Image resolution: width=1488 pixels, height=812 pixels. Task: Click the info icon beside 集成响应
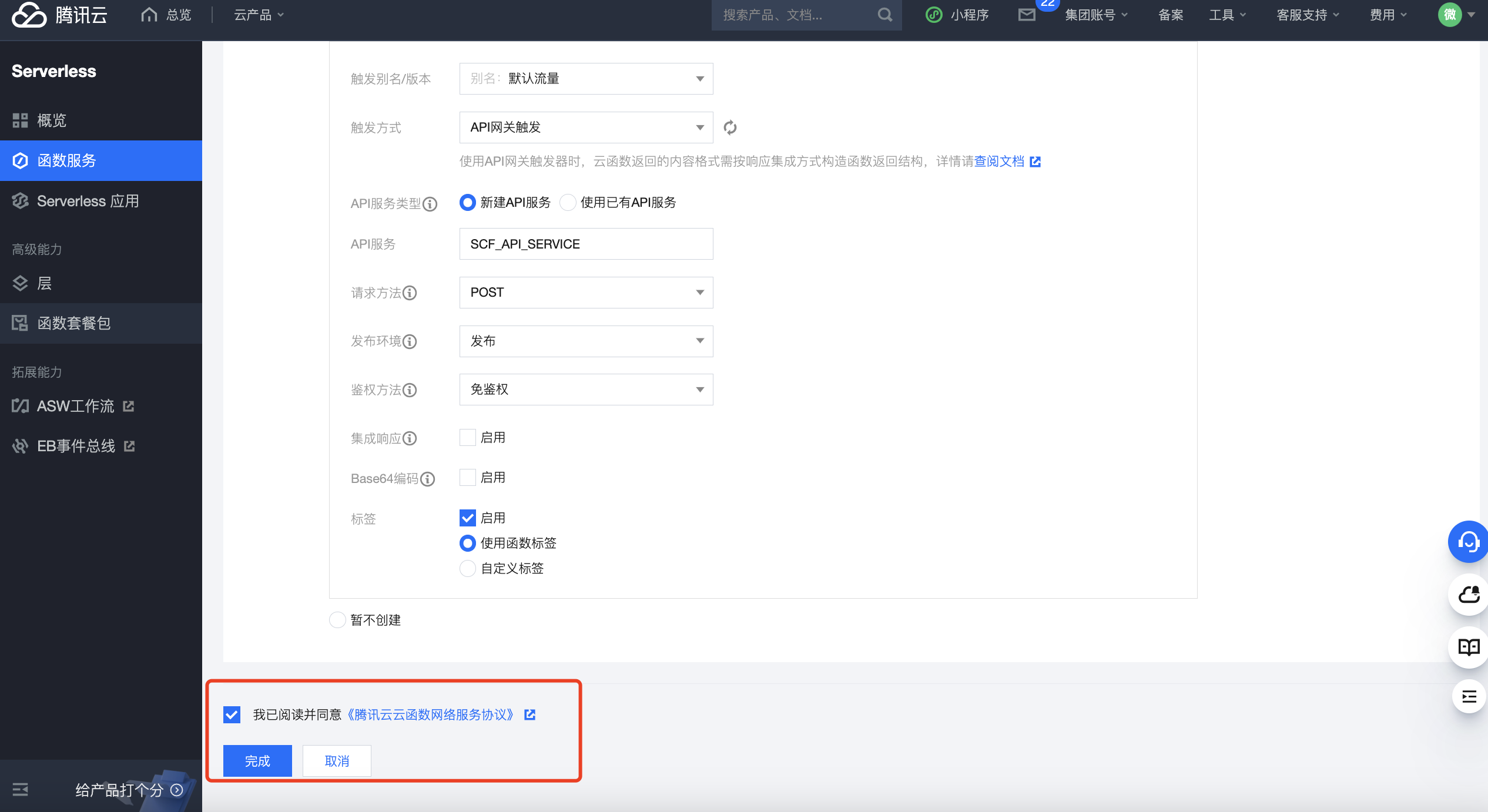tap(410, 438)
